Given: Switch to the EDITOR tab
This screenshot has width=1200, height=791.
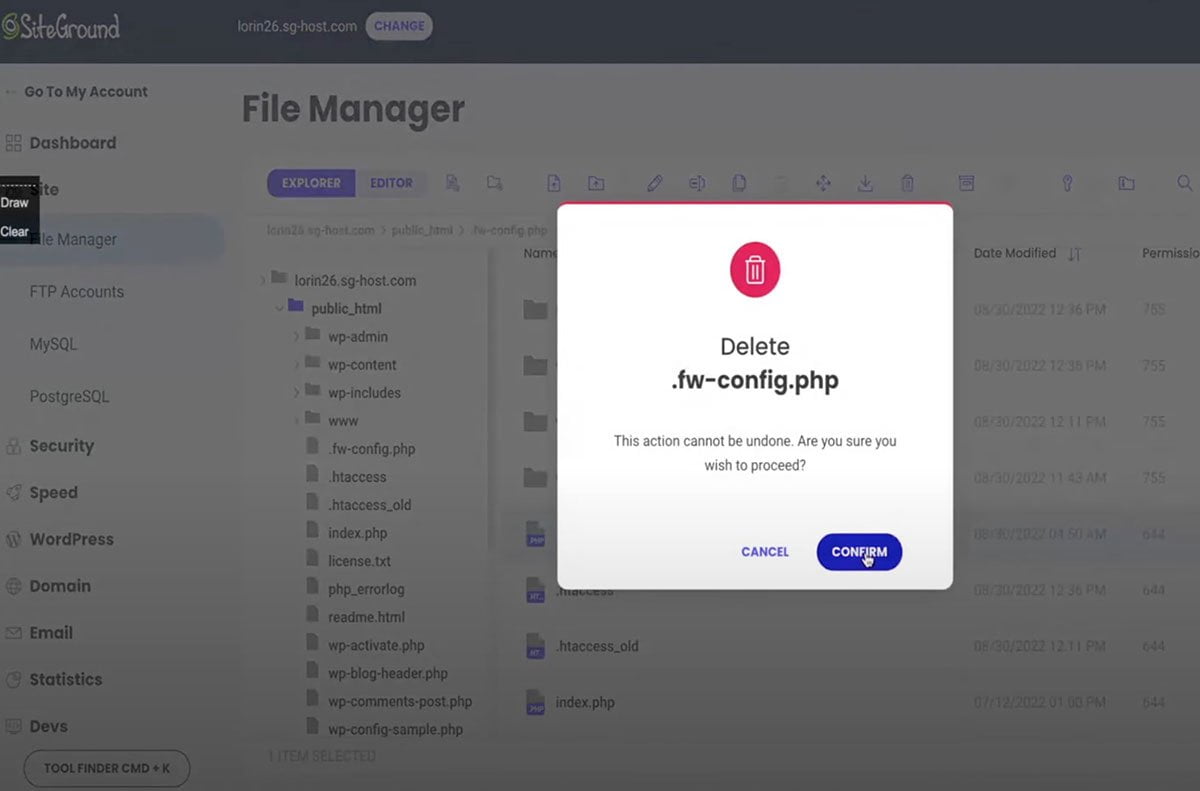Looking at the screenshot, I should click(x=391, y=183).
